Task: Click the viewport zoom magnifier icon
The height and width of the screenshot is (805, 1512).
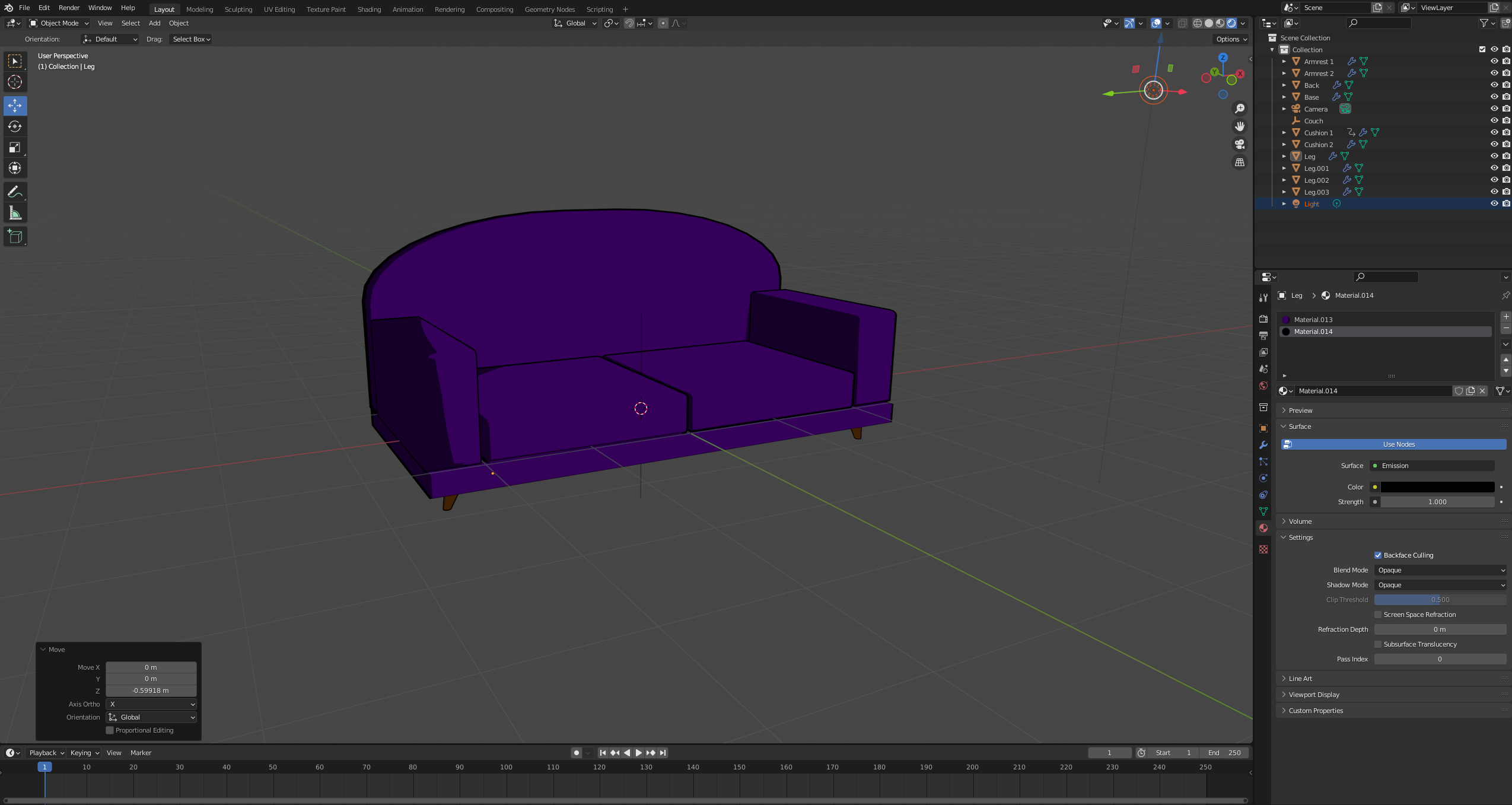Action: point(1239,109)
